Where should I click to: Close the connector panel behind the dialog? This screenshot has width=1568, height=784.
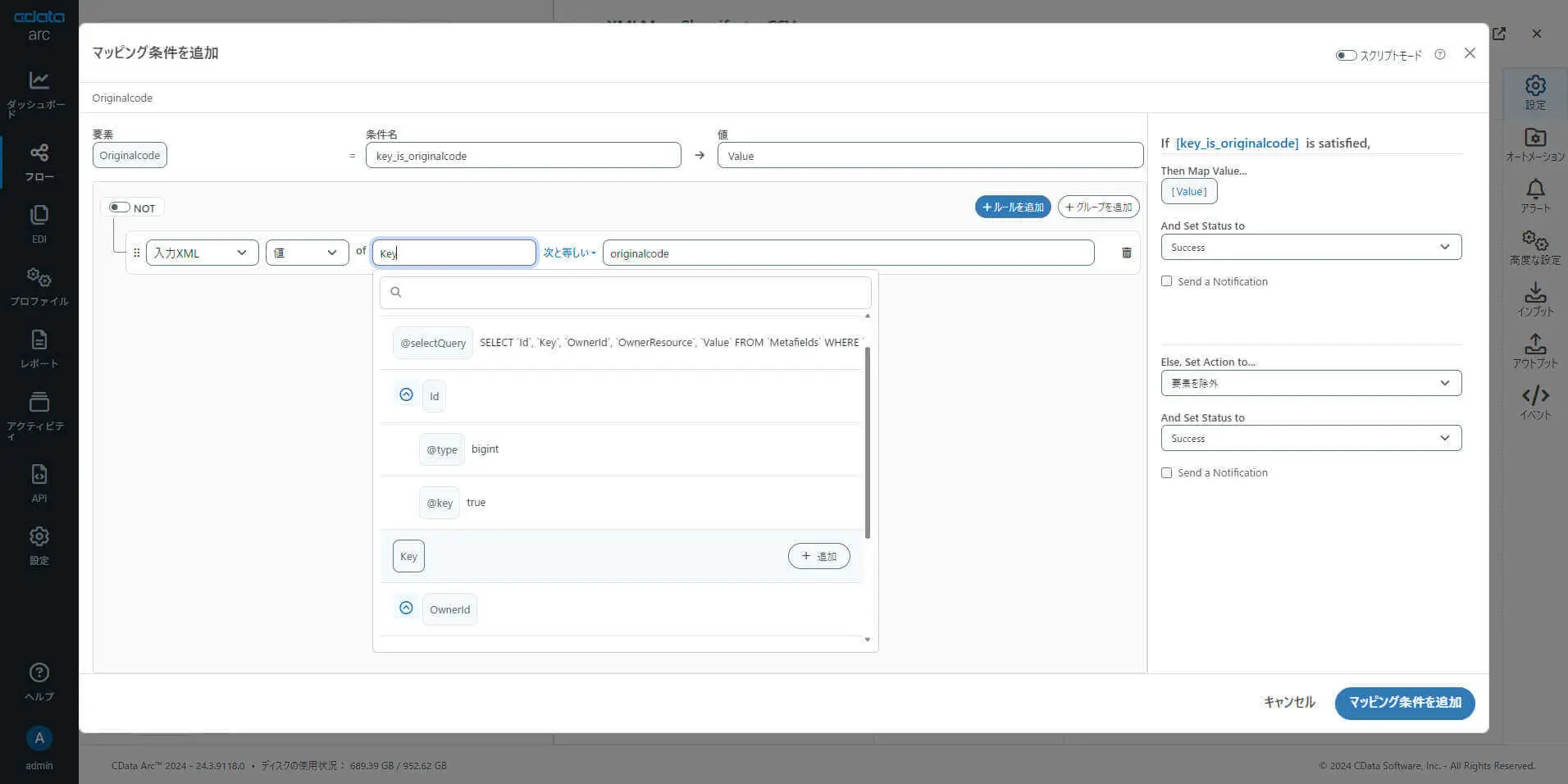click(1537, 34)
